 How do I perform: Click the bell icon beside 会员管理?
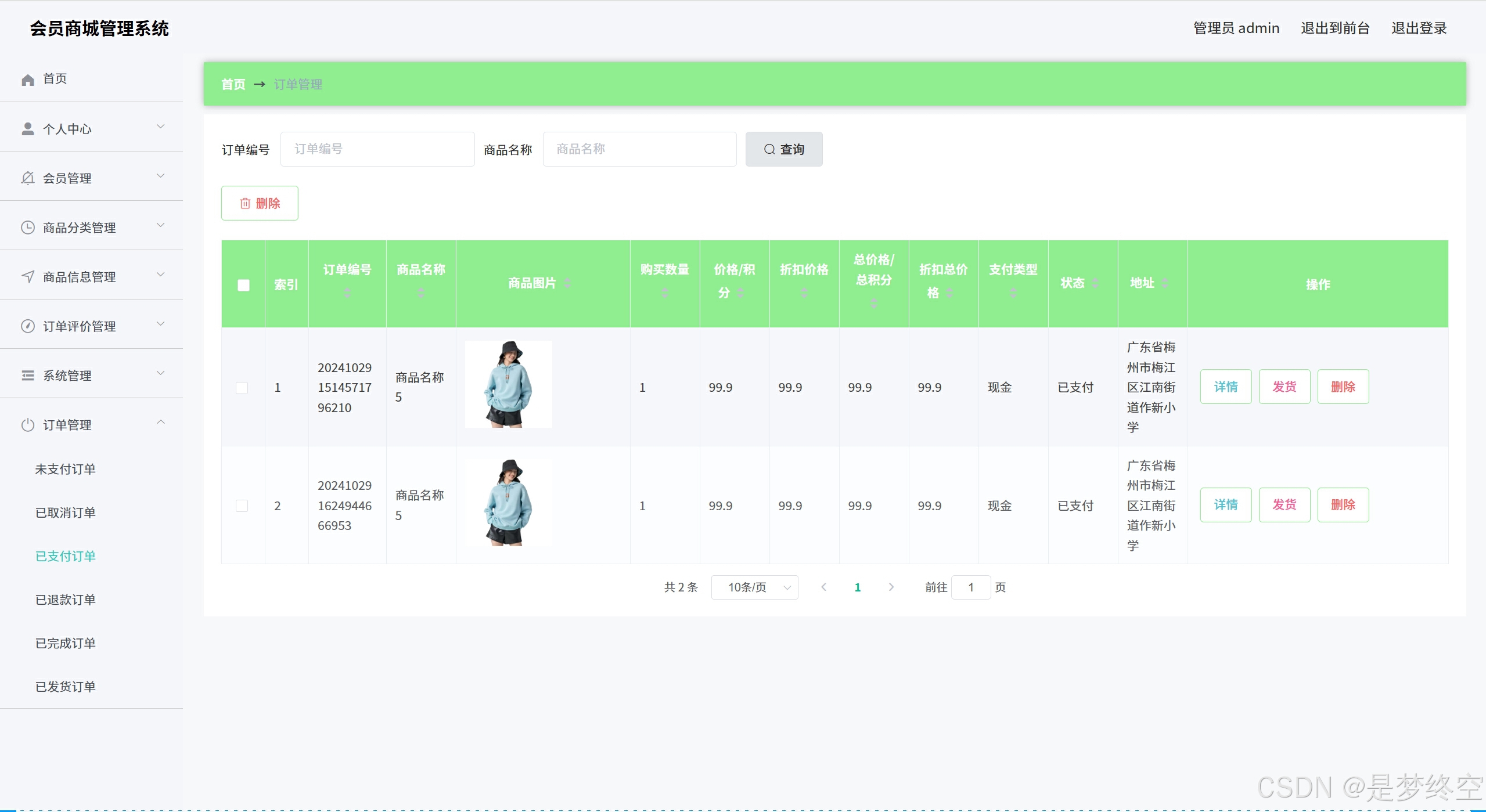click(x=28, y=178)
